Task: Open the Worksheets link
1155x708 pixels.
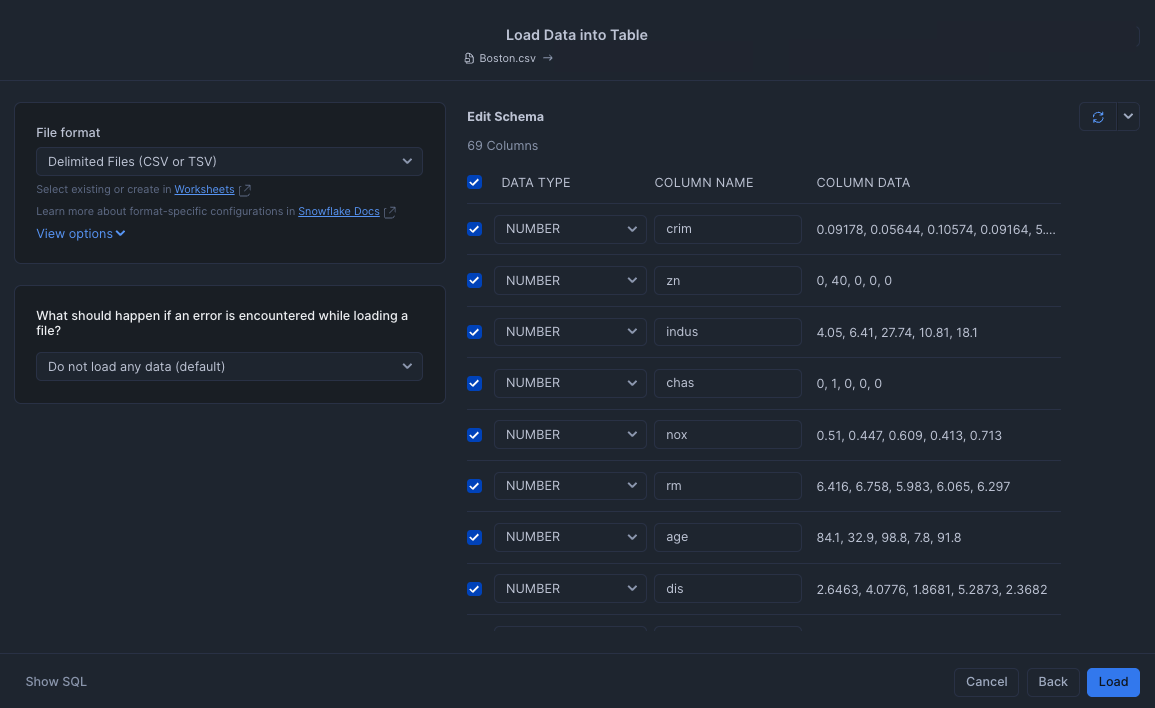Action: 204,189
